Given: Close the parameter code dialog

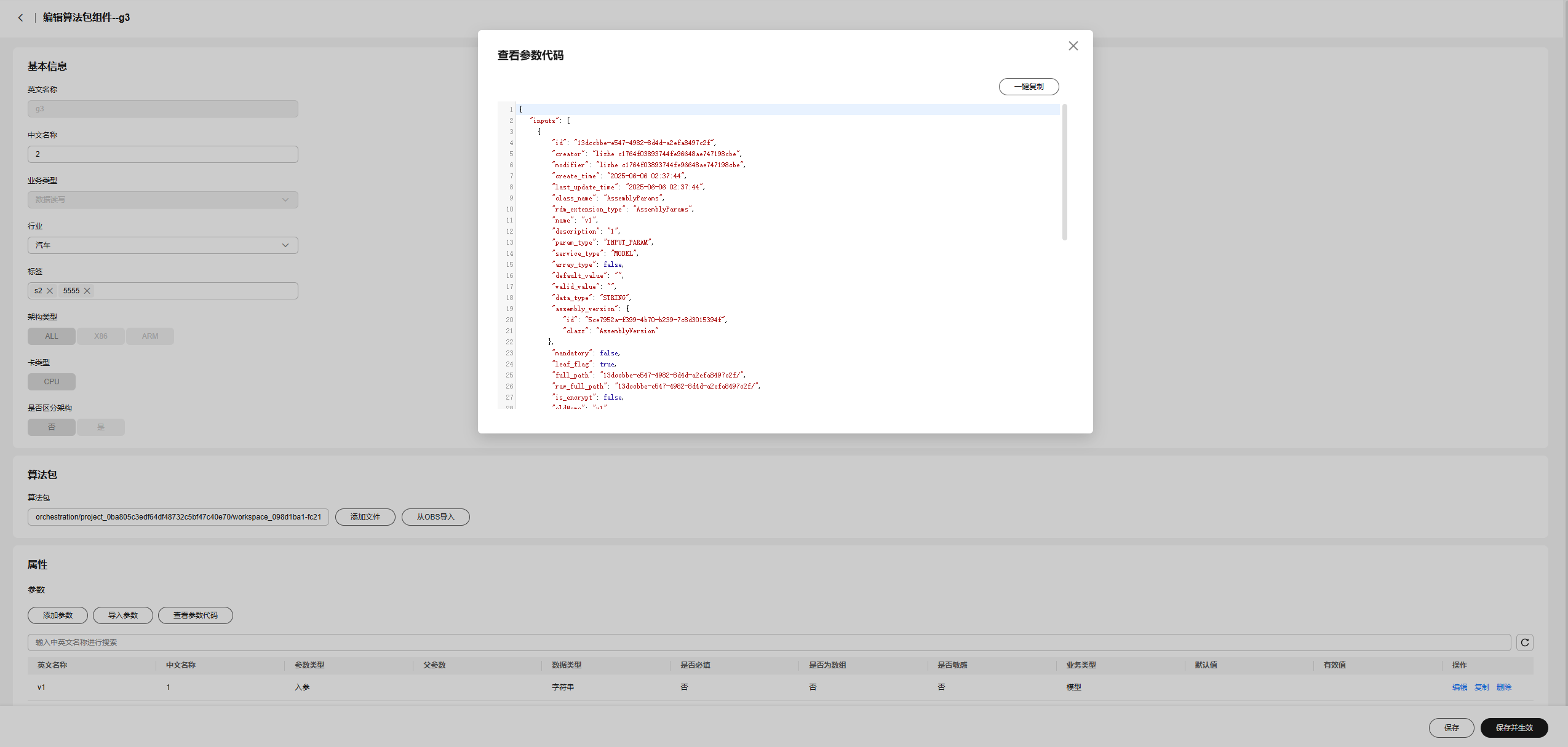Looking at the screenshot, I should (1073, 46).
